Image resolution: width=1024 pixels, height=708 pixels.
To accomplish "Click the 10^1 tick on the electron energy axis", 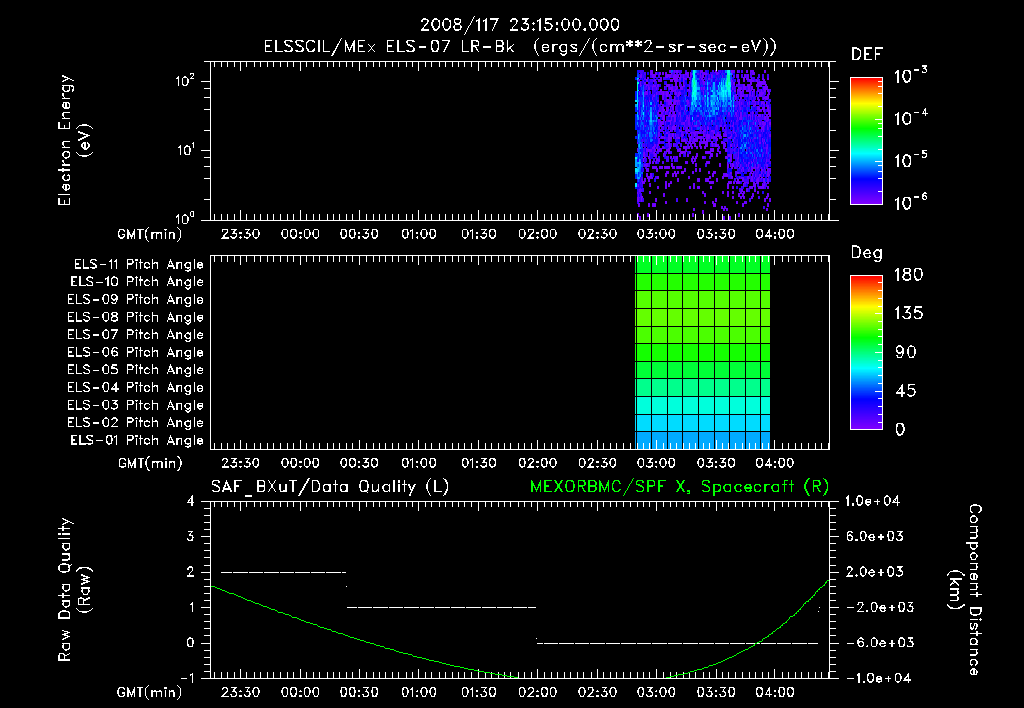I will pos(185,150).
